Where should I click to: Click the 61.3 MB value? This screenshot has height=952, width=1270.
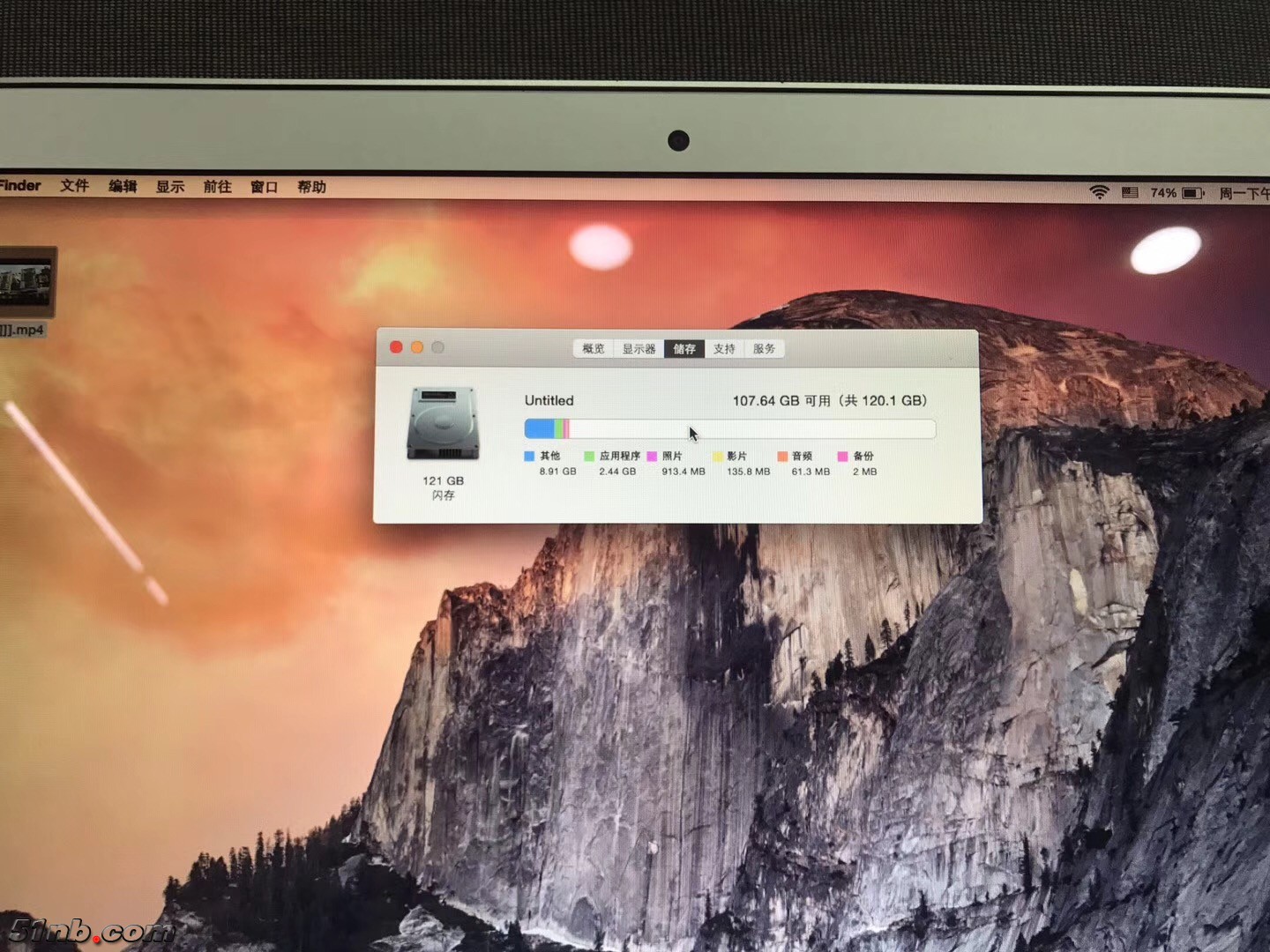(811, 472)
